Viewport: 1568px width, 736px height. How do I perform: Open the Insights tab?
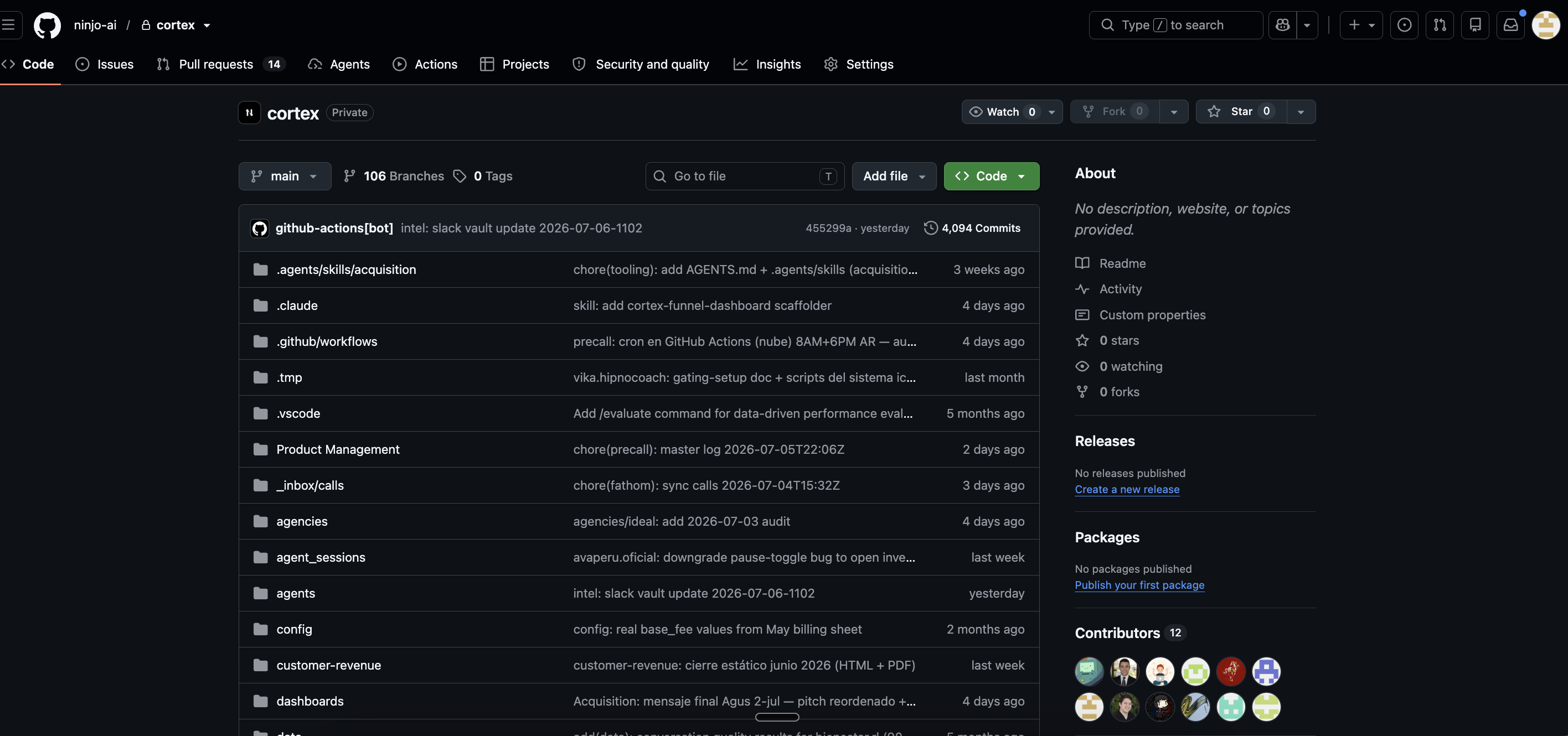(767, 64)
